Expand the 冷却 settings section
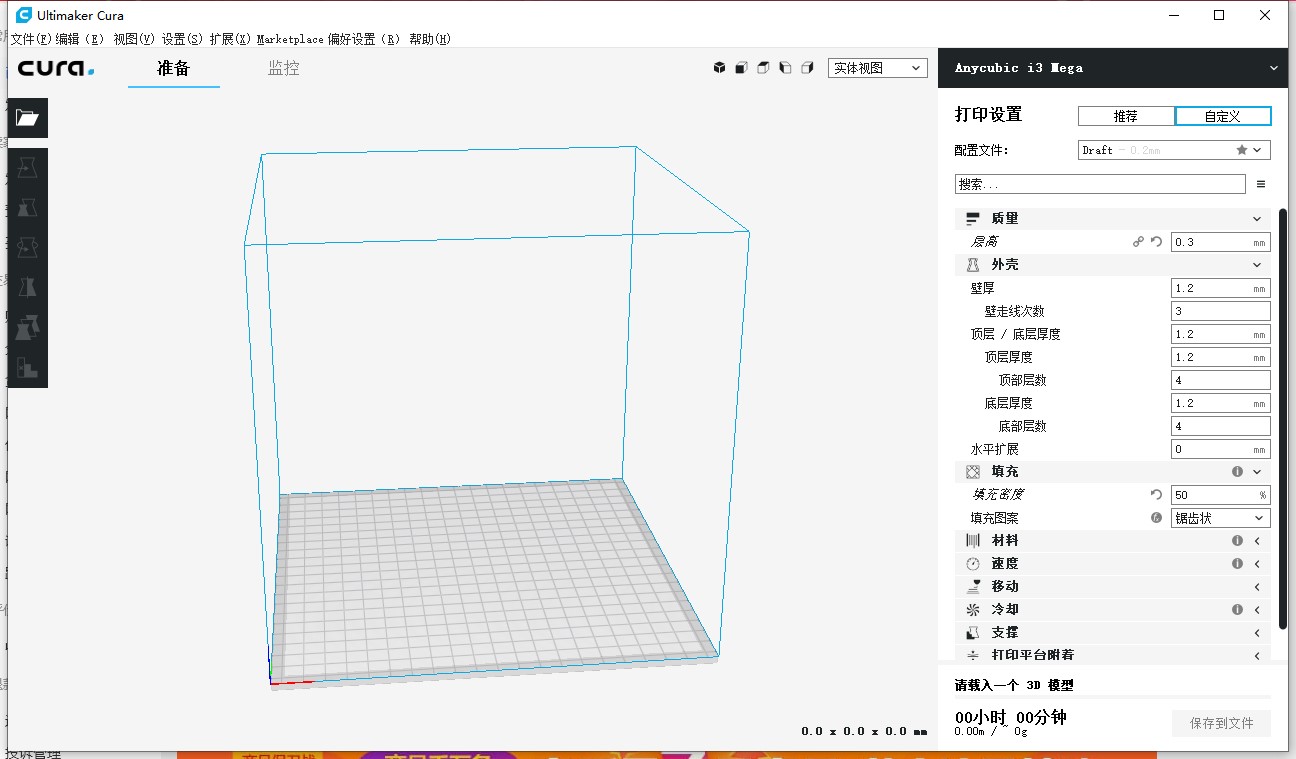Viewport: 1296px width, 759px height. pos(1114,609)
